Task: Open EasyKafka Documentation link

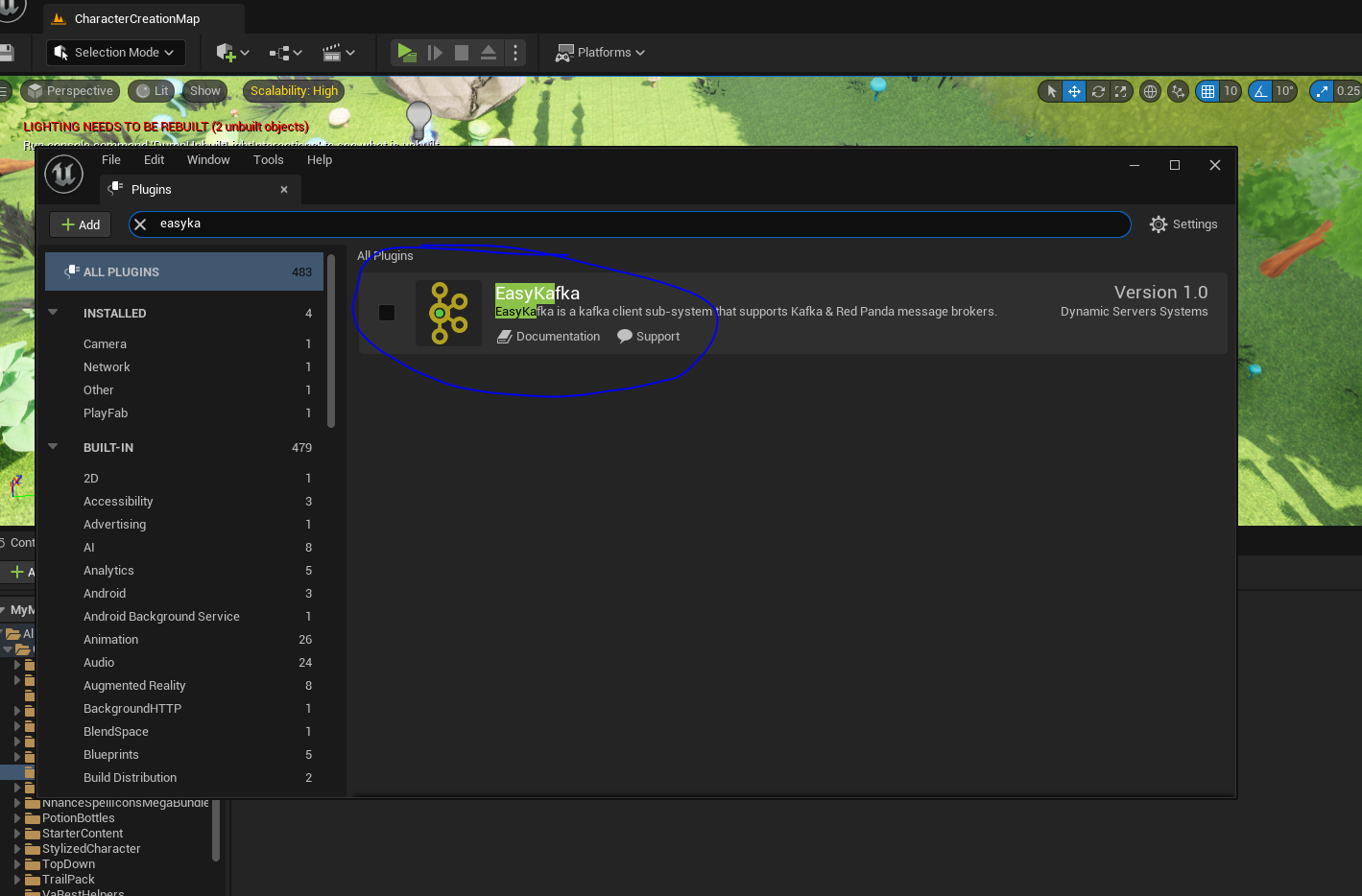Action: tap(548, 337)
